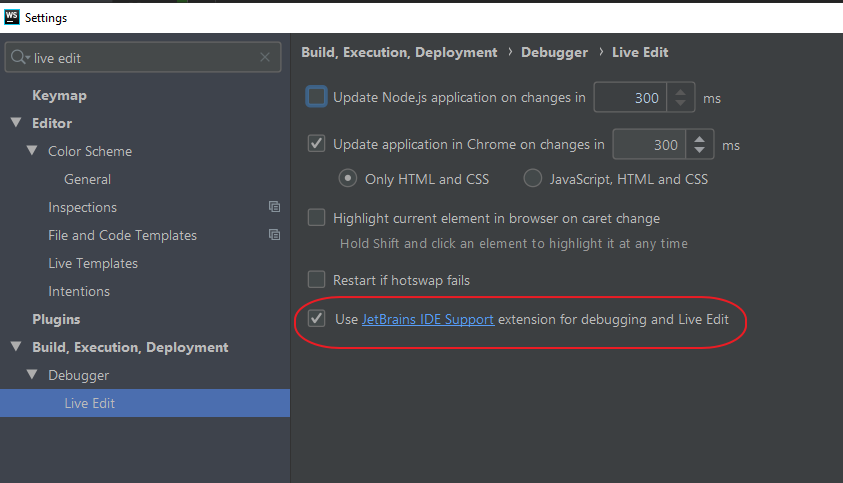Image resolution: width=843 pixels, height=483 pixels.
Task: Click the magnifier search icon
Action: click(x=20, y=58)
